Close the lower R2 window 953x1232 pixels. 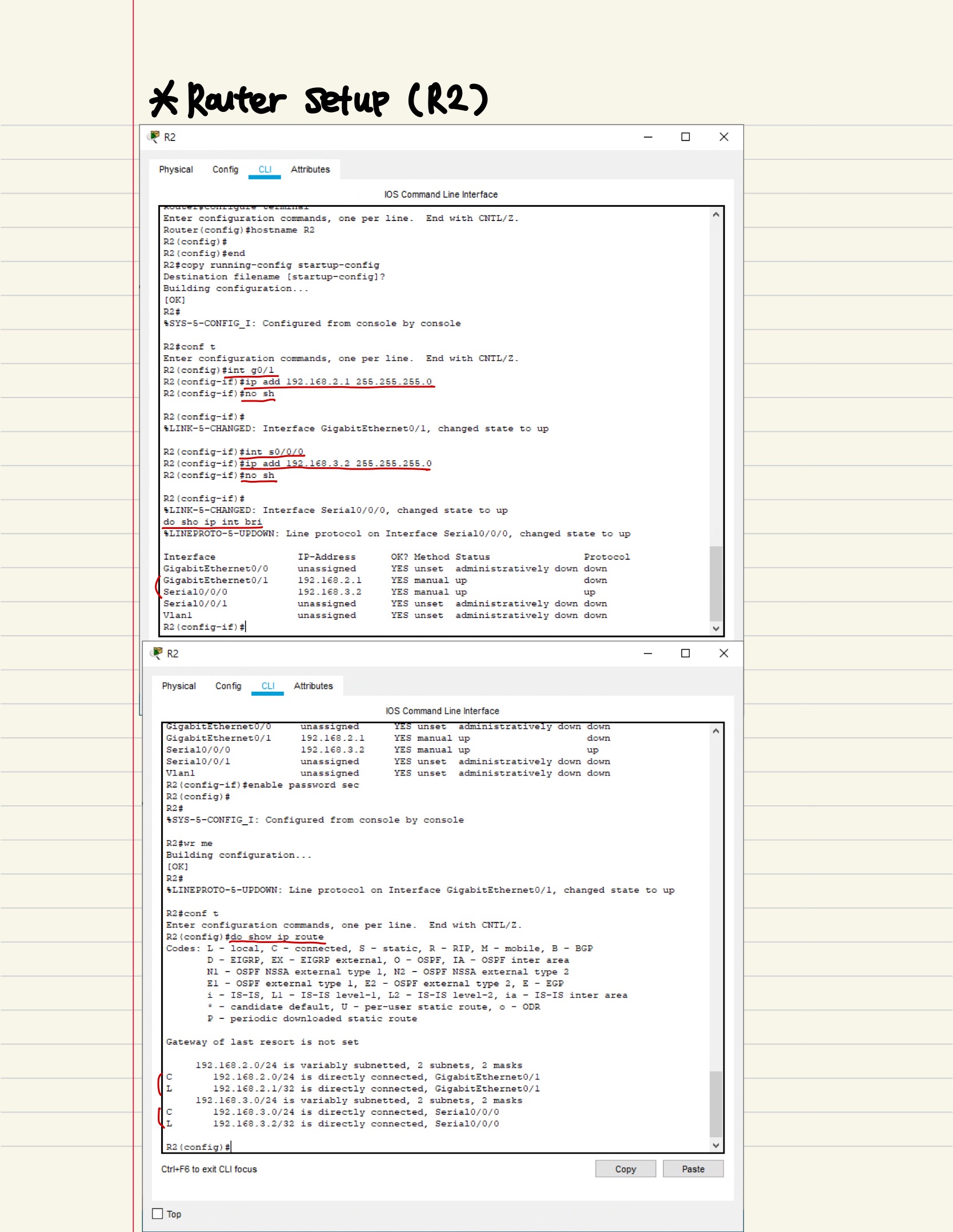click(724, 653)
